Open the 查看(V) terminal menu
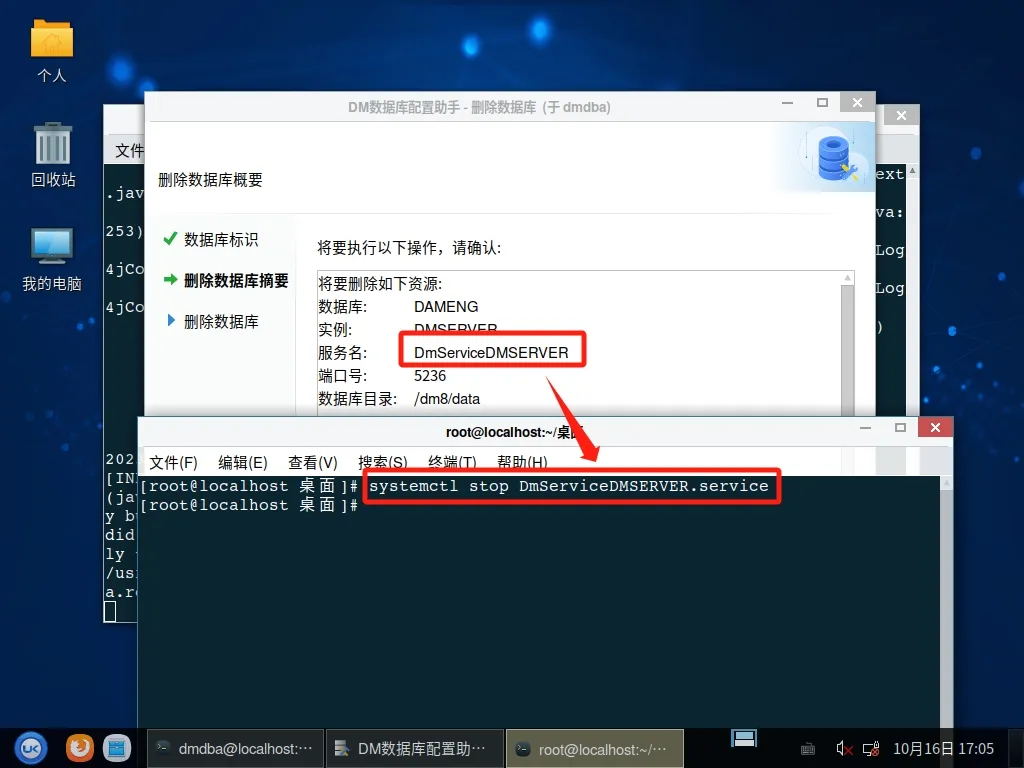This screenshot has height=768, width=1024. [x=313, y=462]
